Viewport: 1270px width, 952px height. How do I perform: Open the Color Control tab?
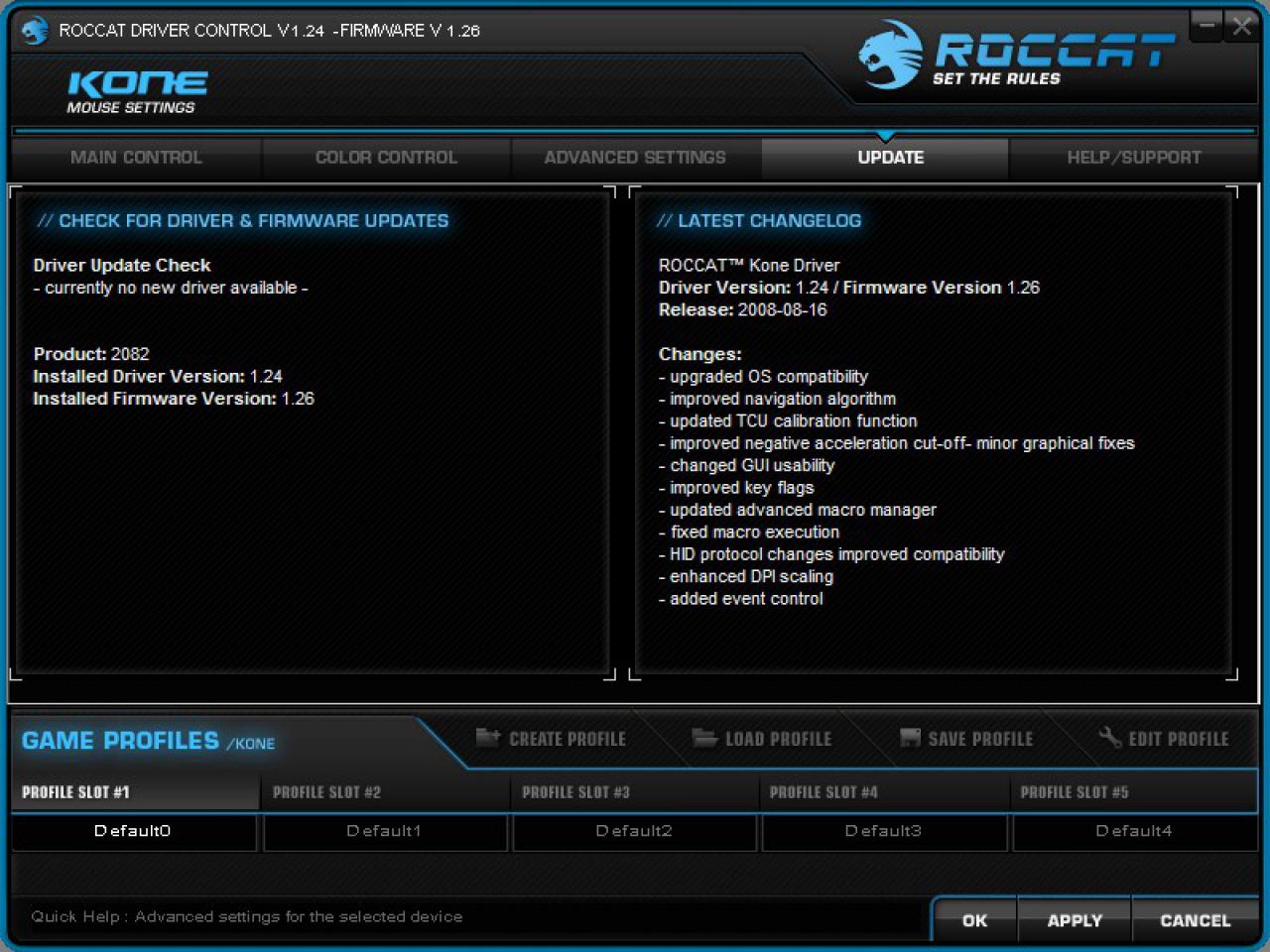point(386,158)
